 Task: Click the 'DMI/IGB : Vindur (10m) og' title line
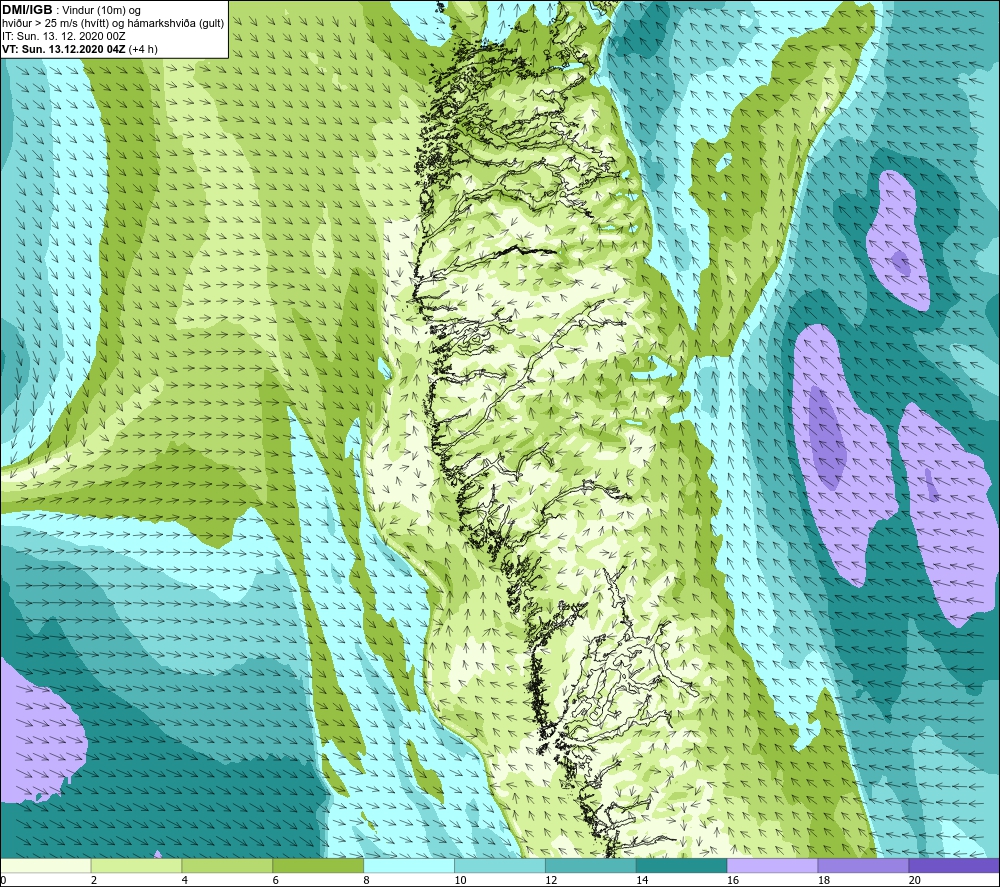pyautogui.click(x=71, y=10)
